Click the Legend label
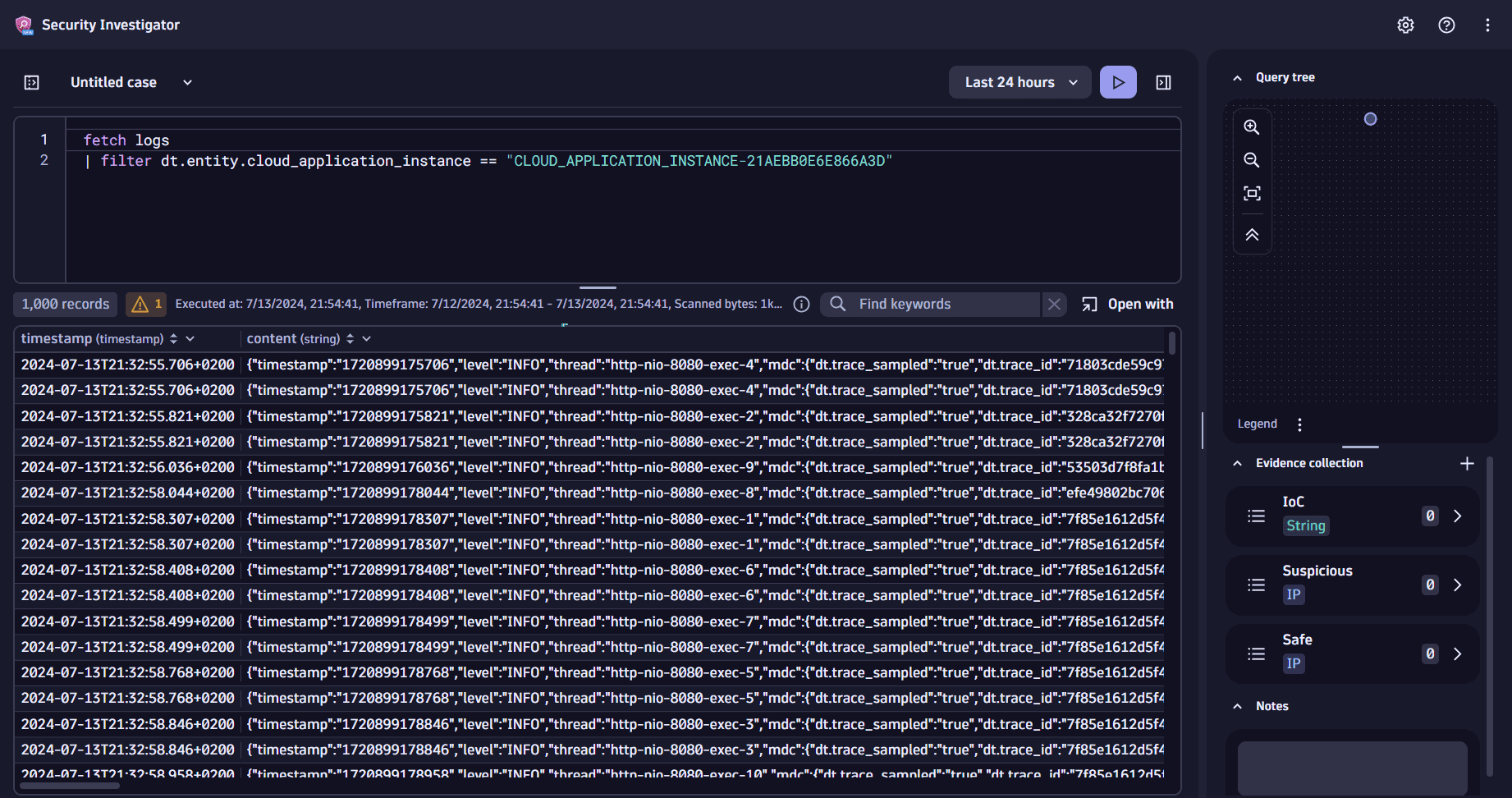The image size is (1512, 798). pos(1258,424)
